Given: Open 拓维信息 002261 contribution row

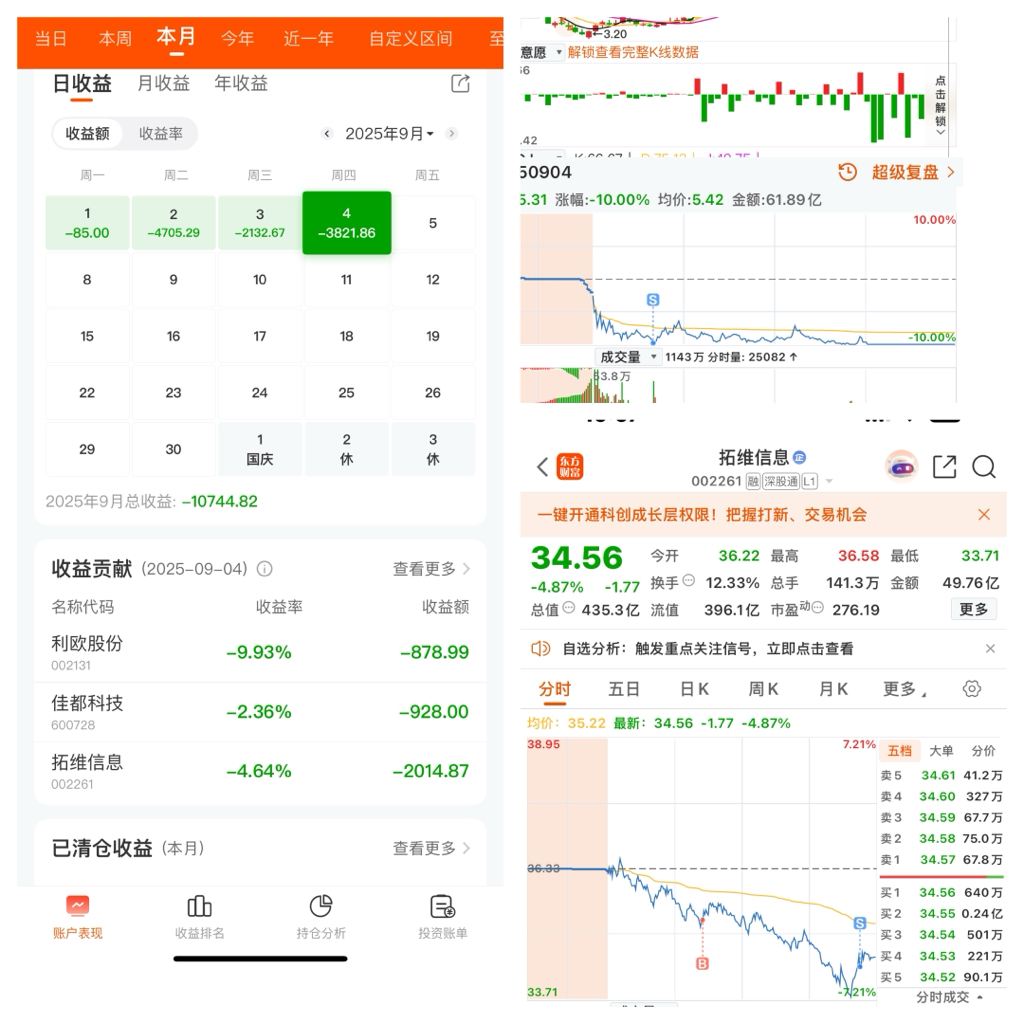Looking at the screenshot, I should pyautogui.click(x=260, y=771).
